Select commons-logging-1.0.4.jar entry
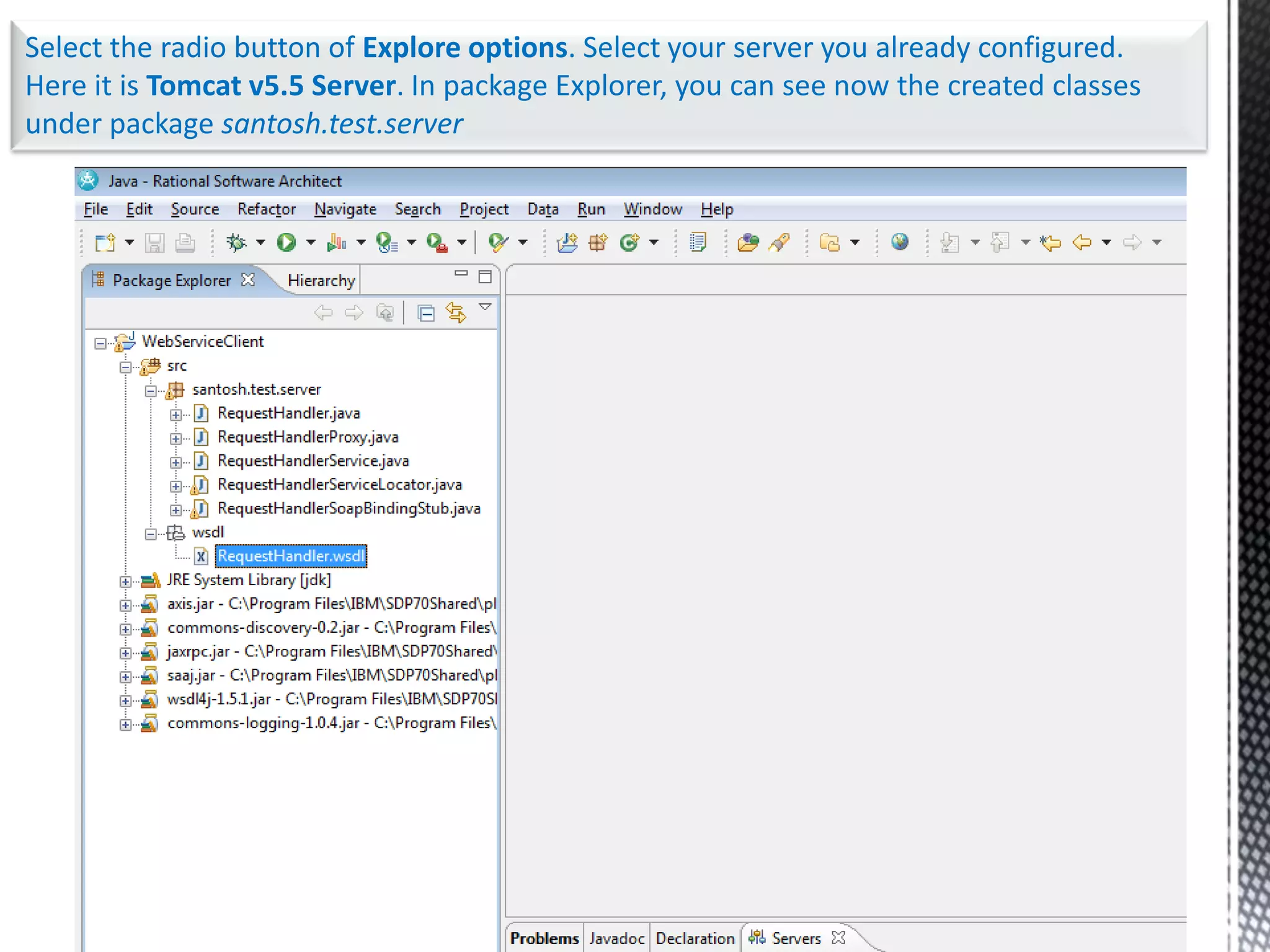The image size is (1270, 952). 332,723
